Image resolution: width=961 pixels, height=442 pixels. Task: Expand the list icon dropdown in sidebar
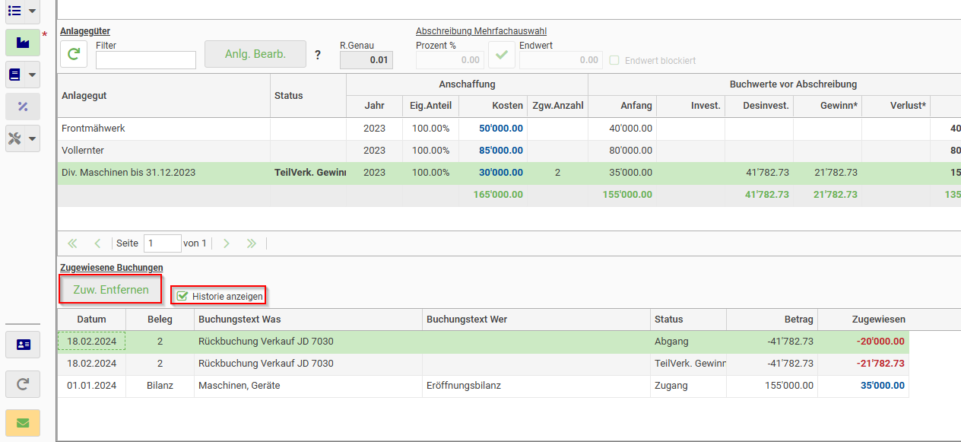32,10
